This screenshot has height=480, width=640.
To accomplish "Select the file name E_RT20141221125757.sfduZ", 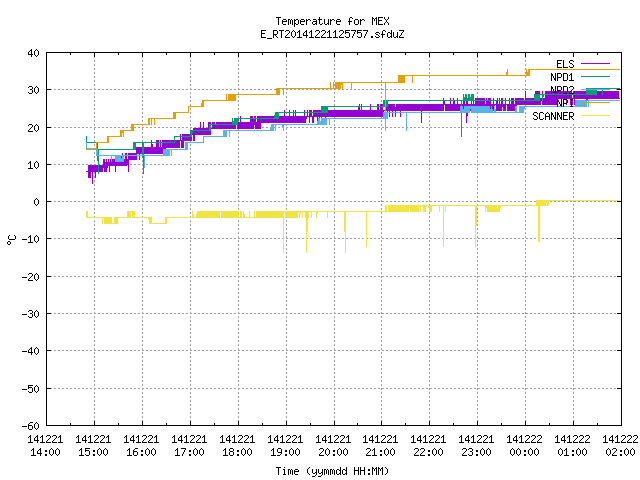I will [x=332, y=34].
